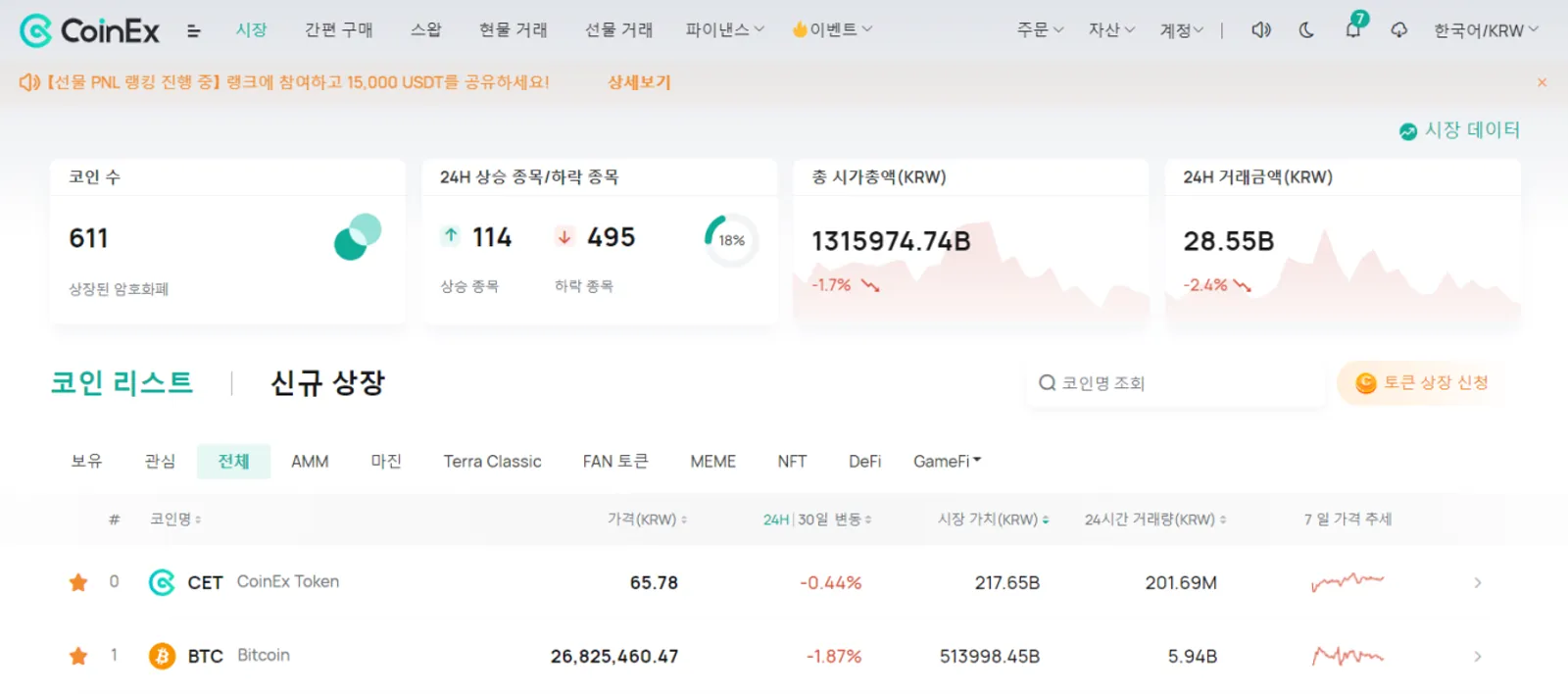Click the announcement speaker icon in the banner
1568x694 pixels.
(29, 82)
